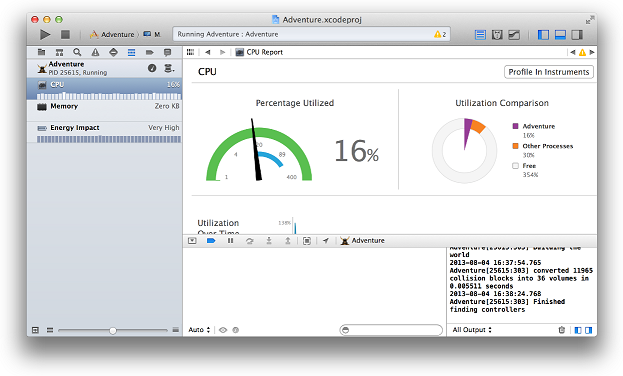Image resolution: width=623 pixels, height=376 pixels.
Task: Enter full screen with window corner arrows
Action: (590, 19)
